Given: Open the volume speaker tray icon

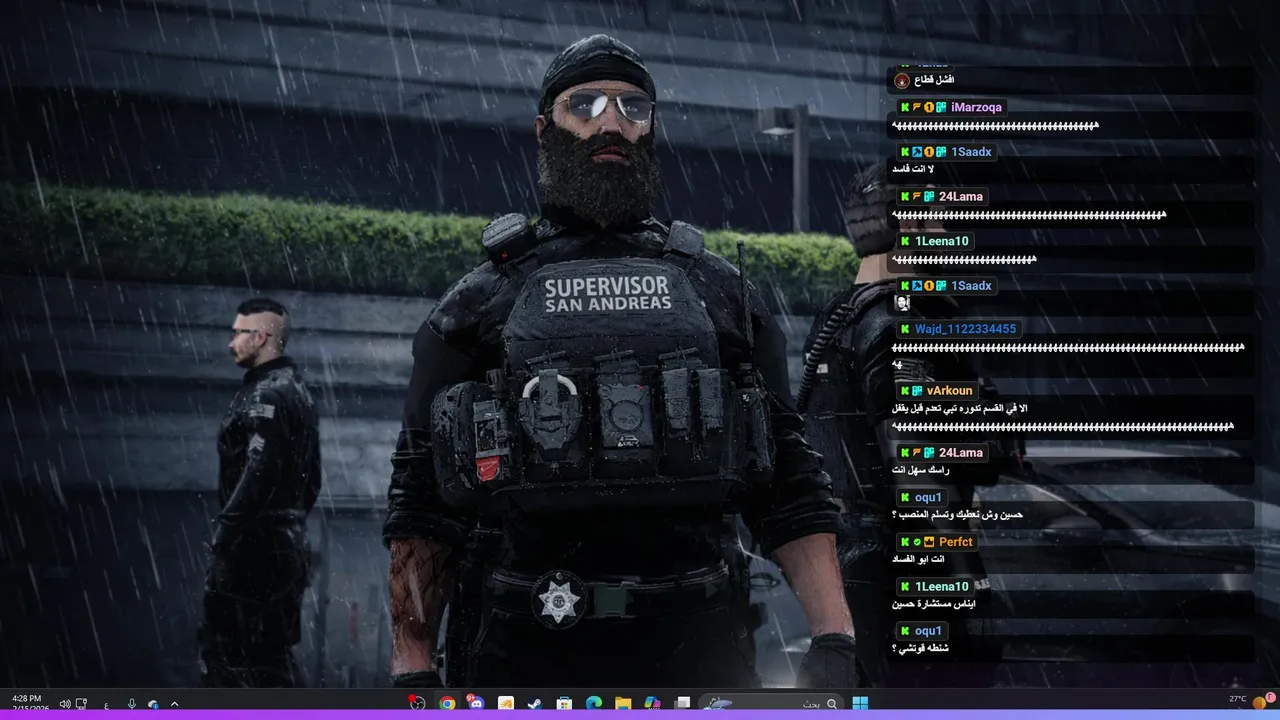Looking at the screenshot, I should pos(65,704).
